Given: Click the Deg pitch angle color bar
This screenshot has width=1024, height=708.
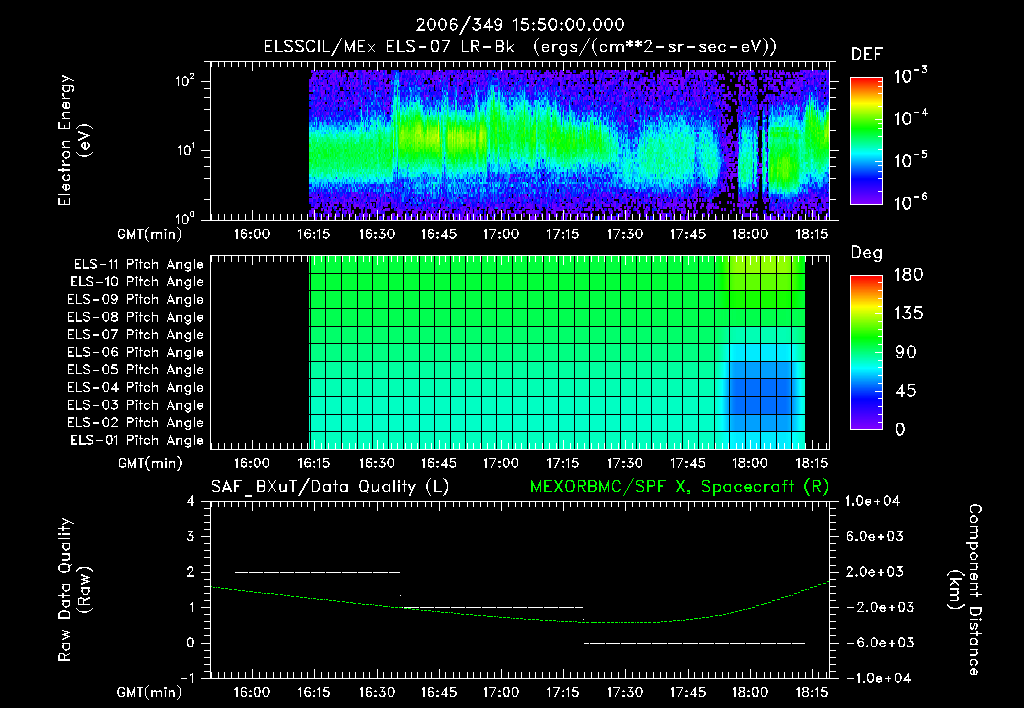Looking at the screenshot, I should 867,352.
